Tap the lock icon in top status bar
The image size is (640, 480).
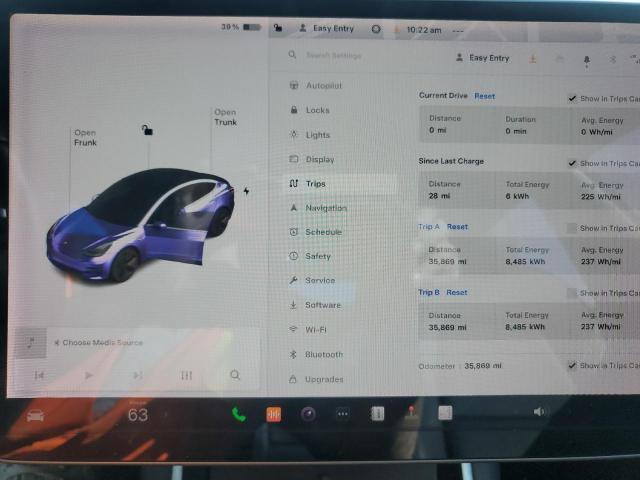278,28
